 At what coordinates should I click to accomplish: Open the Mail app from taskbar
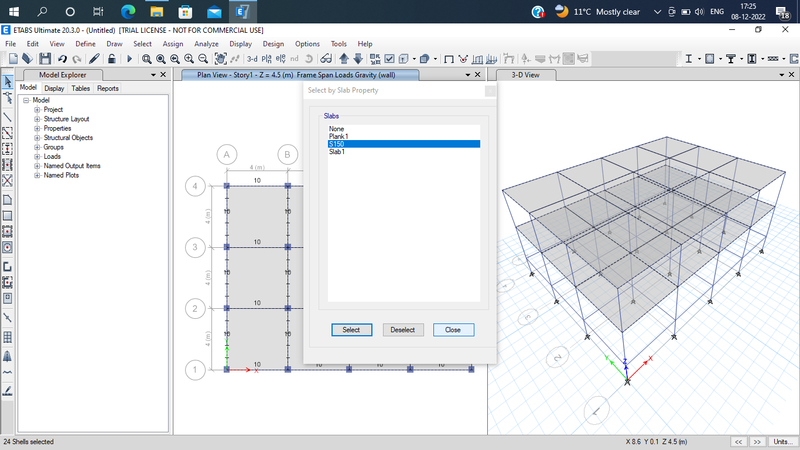coord(214,11)
